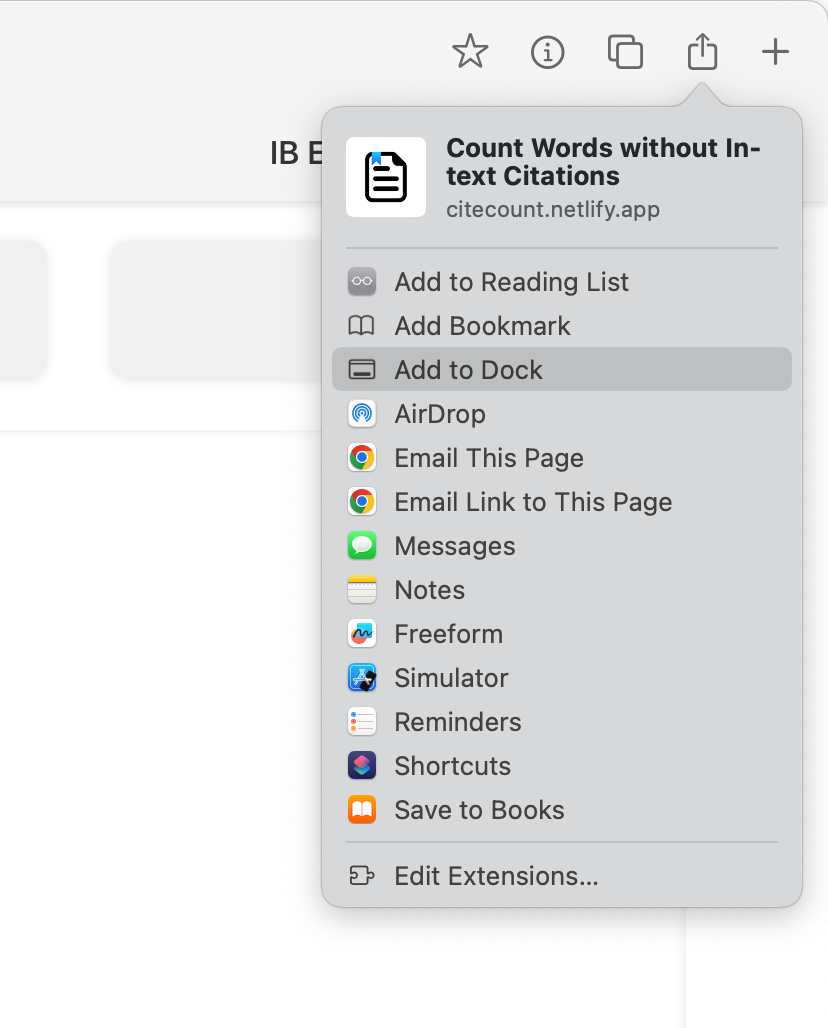Share page to Shortcuts
Viewport: 828px width, 1028px height.
coord(562,765)
